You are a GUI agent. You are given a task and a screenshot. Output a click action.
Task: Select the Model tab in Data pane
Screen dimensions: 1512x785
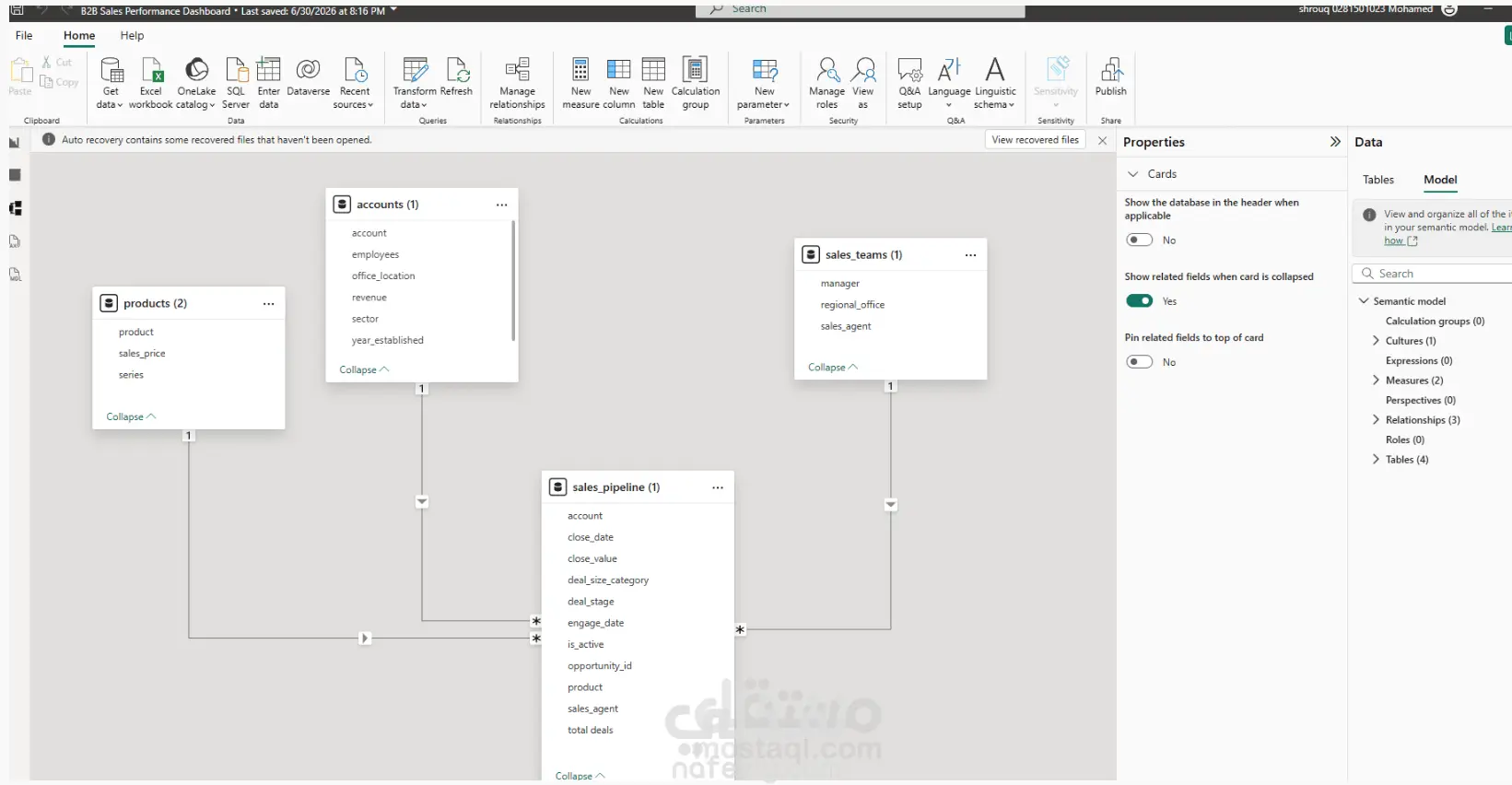1440,180
